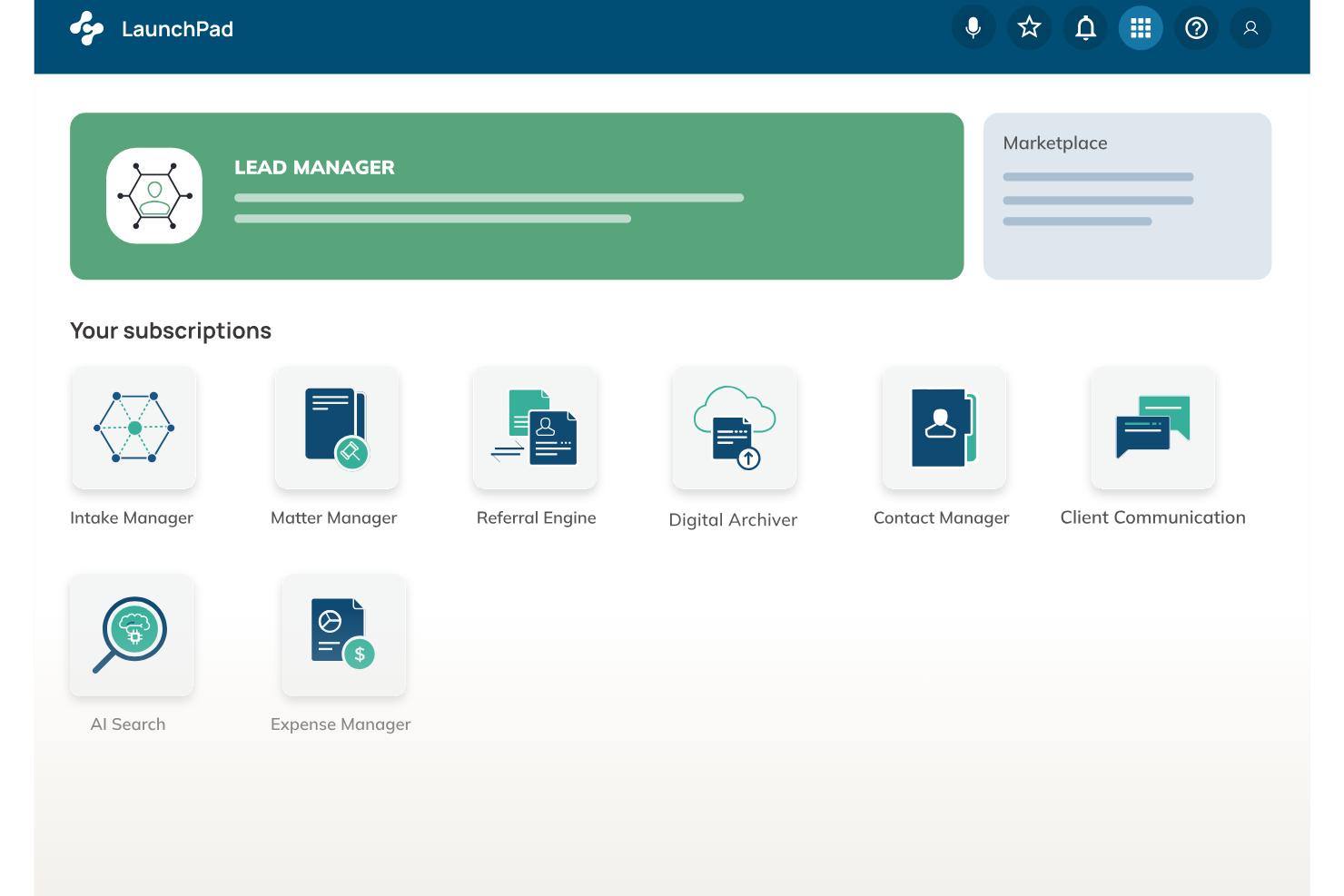This screenshot has width=1344, height=896.
Task: Open the app grid launcher menu
Action: coord(1141,27)
